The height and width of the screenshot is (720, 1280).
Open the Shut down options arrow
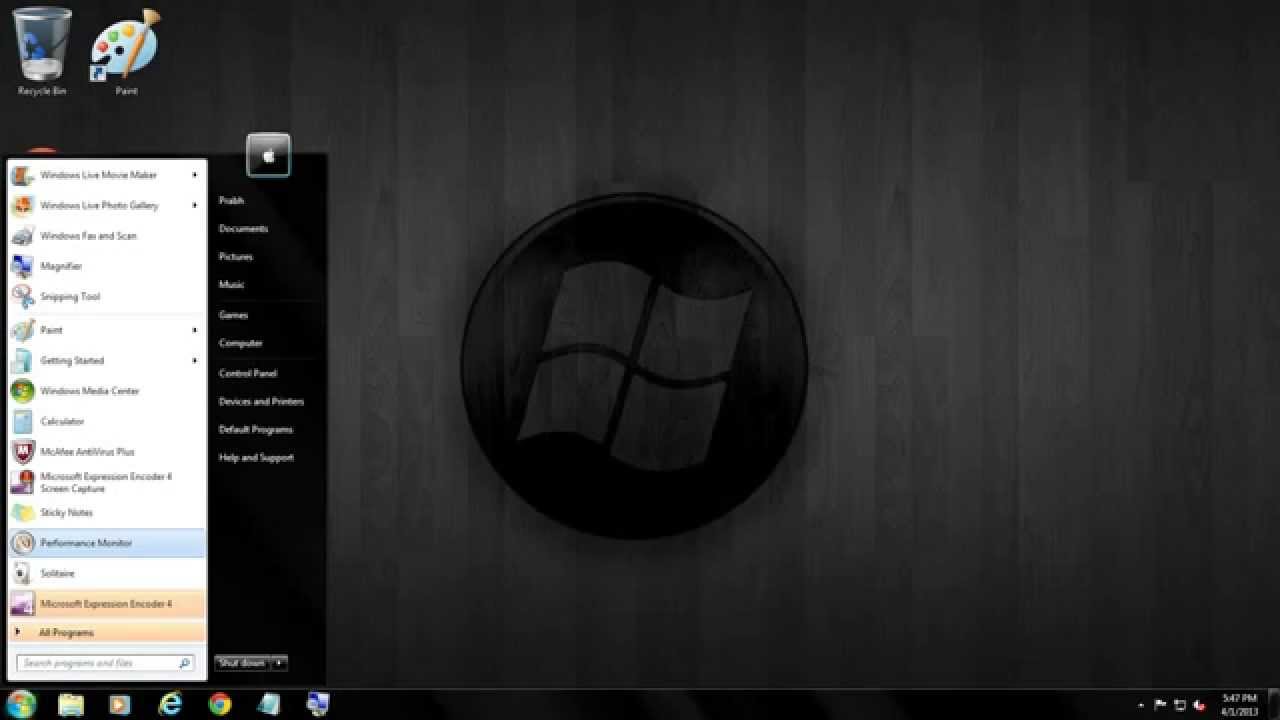(279, 663)
